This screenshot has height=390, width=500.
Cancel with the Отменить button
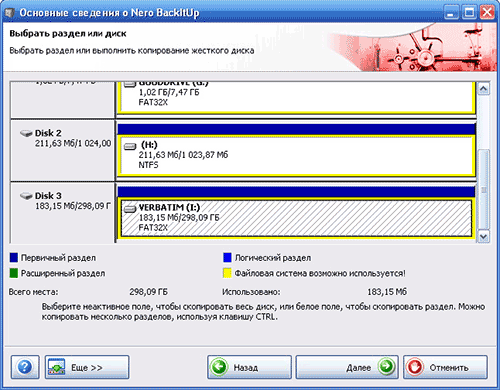click(445, 367)
